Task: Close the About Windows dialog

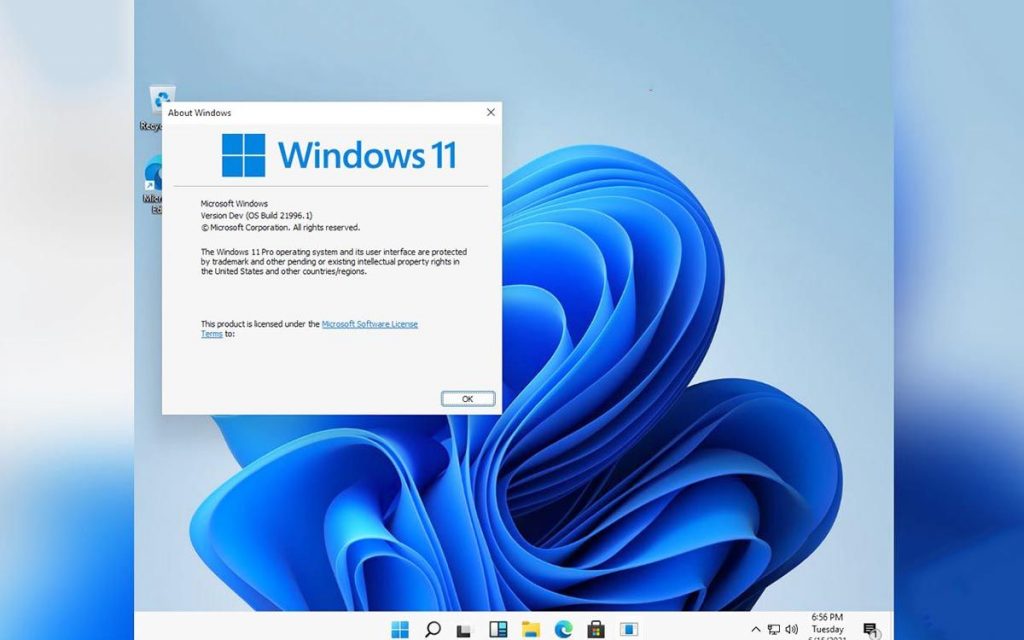Action: click(x=490, y=112)
